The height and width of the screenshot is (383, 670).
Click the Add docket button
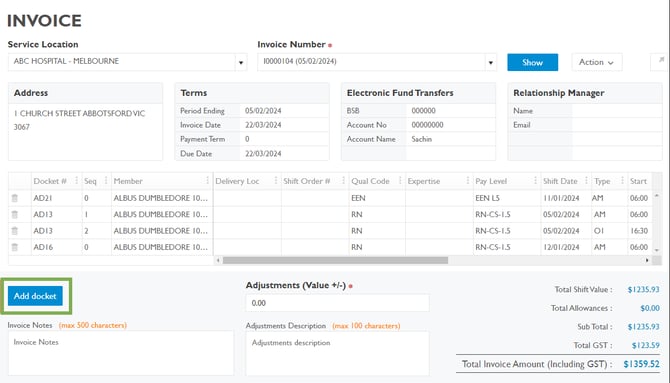(35, 296)
